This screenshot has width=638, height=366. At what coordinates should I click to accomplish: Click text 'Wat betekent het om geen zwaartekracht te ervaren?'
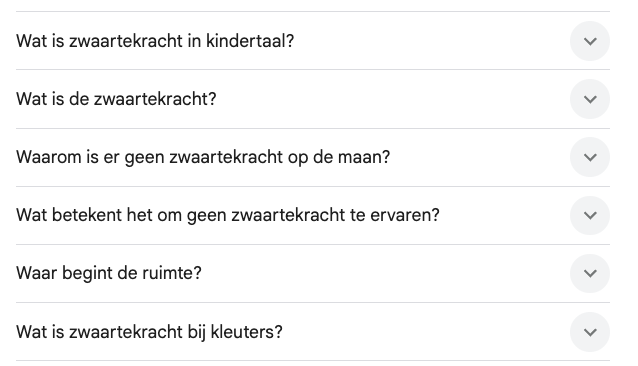(228, 215)
